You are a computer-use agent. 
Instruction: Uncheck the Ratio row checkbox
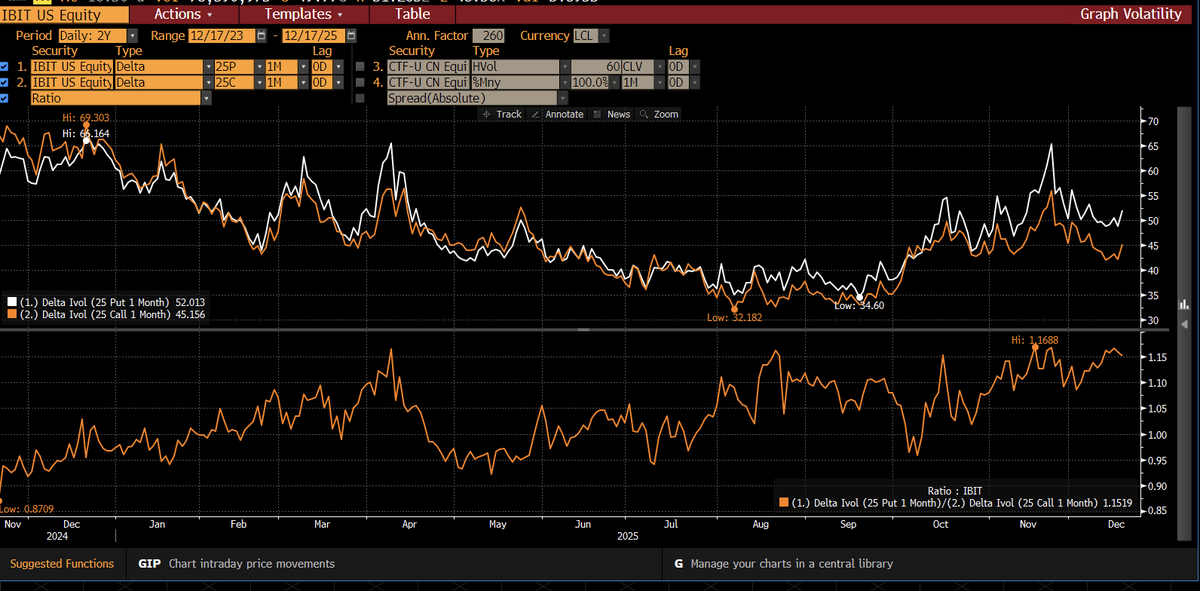click(5, 98)
